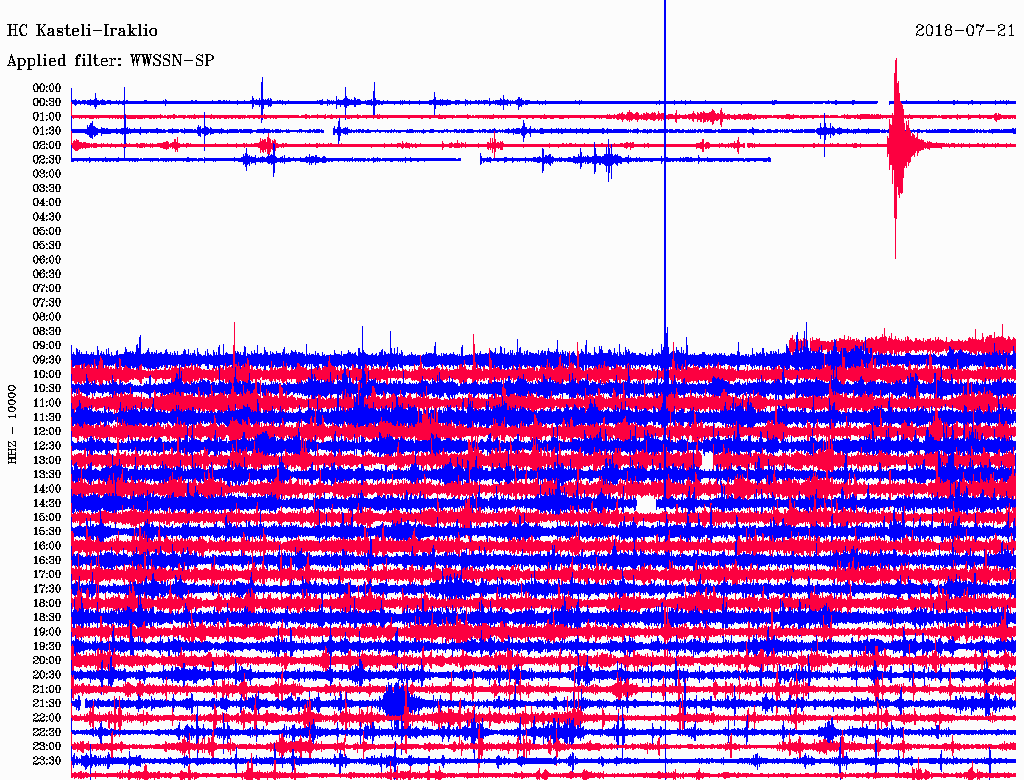Click the 21:00 time label

47,689
